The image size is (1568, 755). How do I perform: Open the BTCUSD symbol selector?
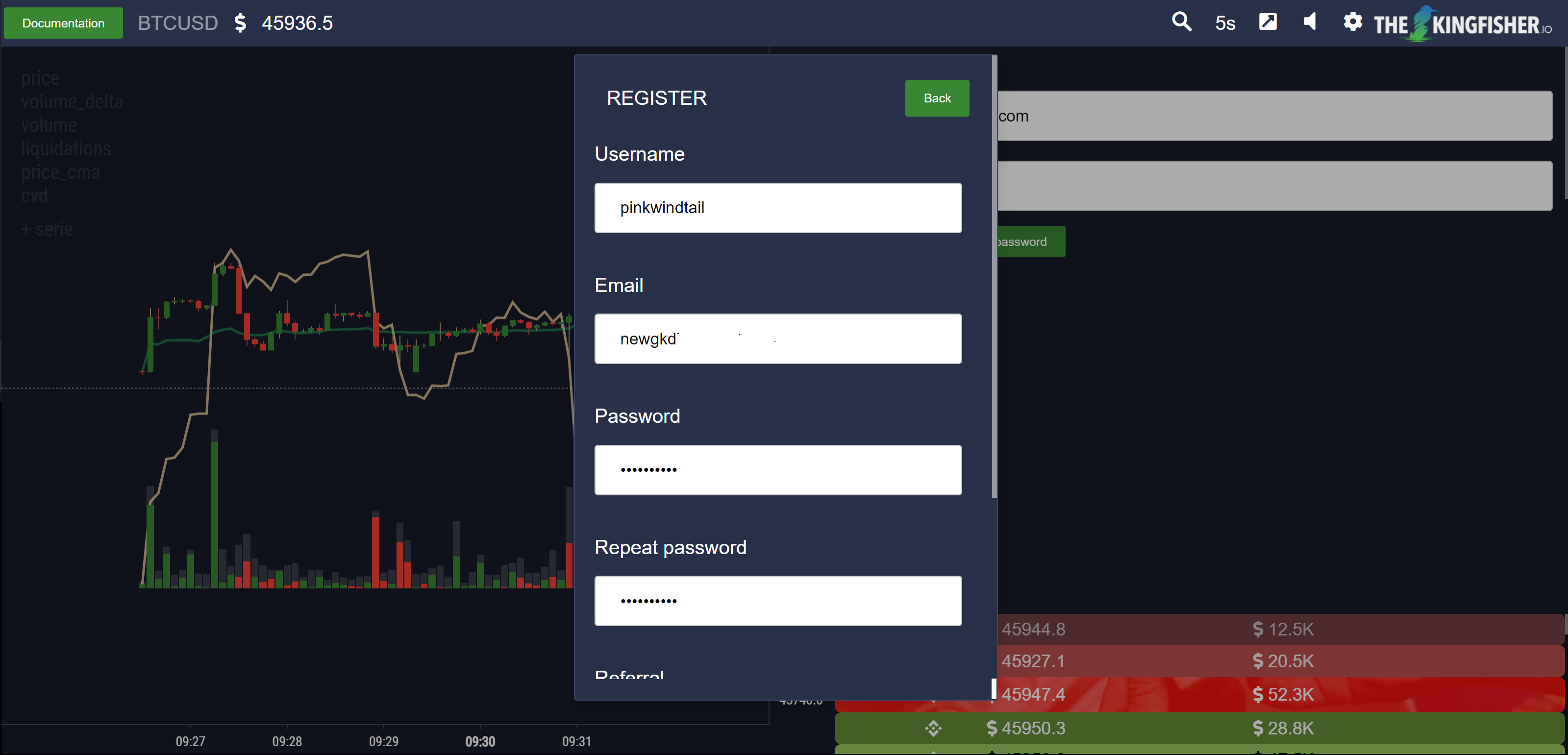177,23
